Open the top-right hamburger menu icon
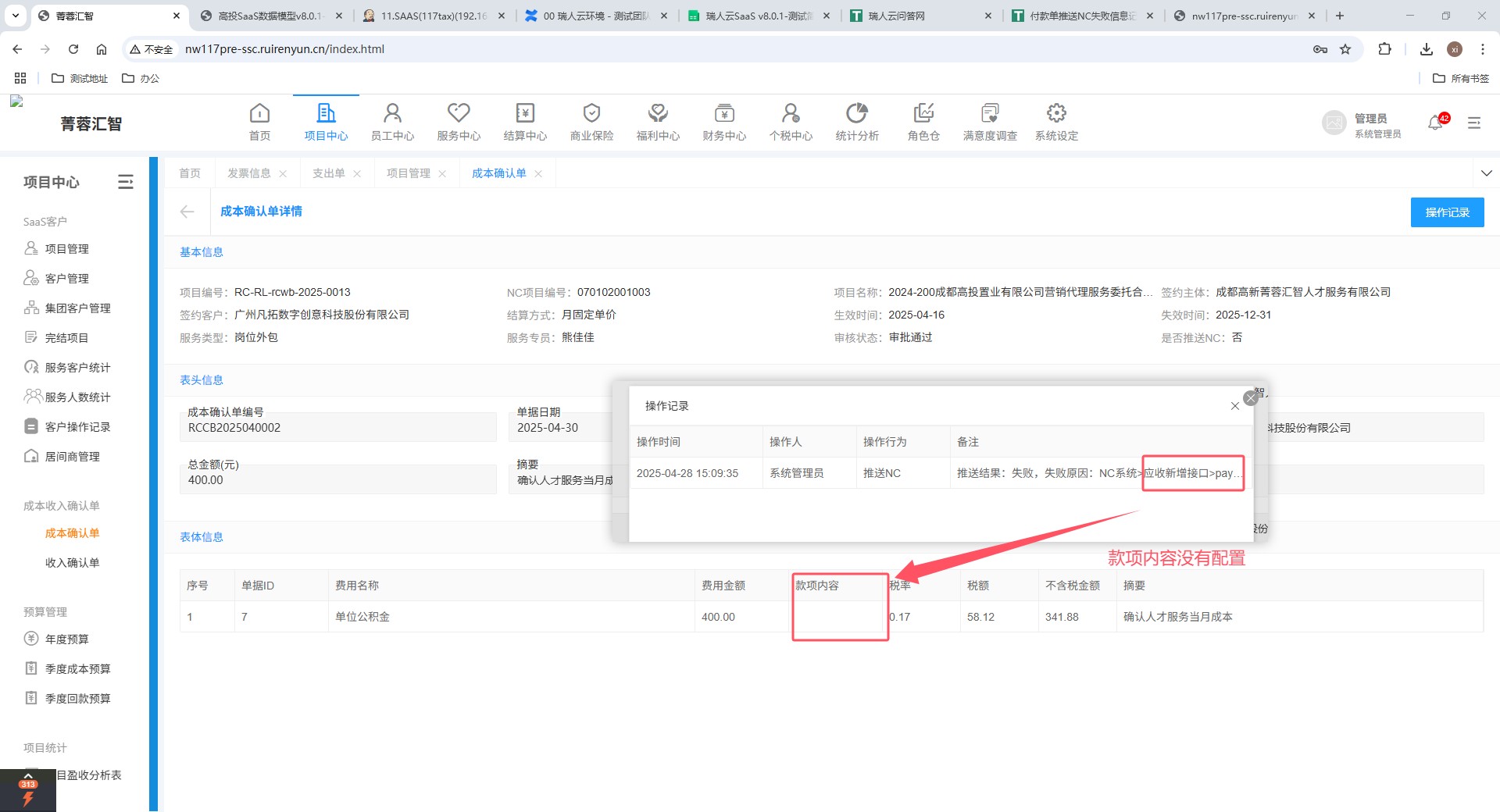 click(1474, 123)
